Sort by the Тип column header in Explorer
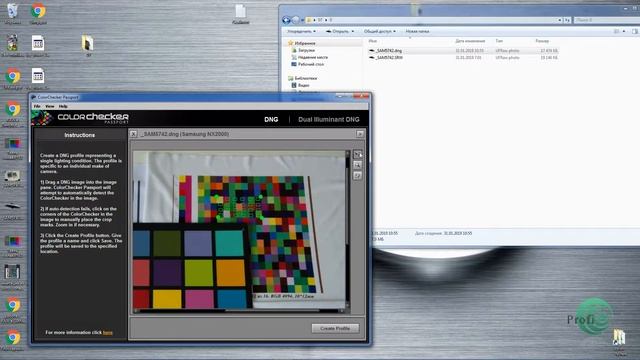The image size is (640, 360). (499, 41)
